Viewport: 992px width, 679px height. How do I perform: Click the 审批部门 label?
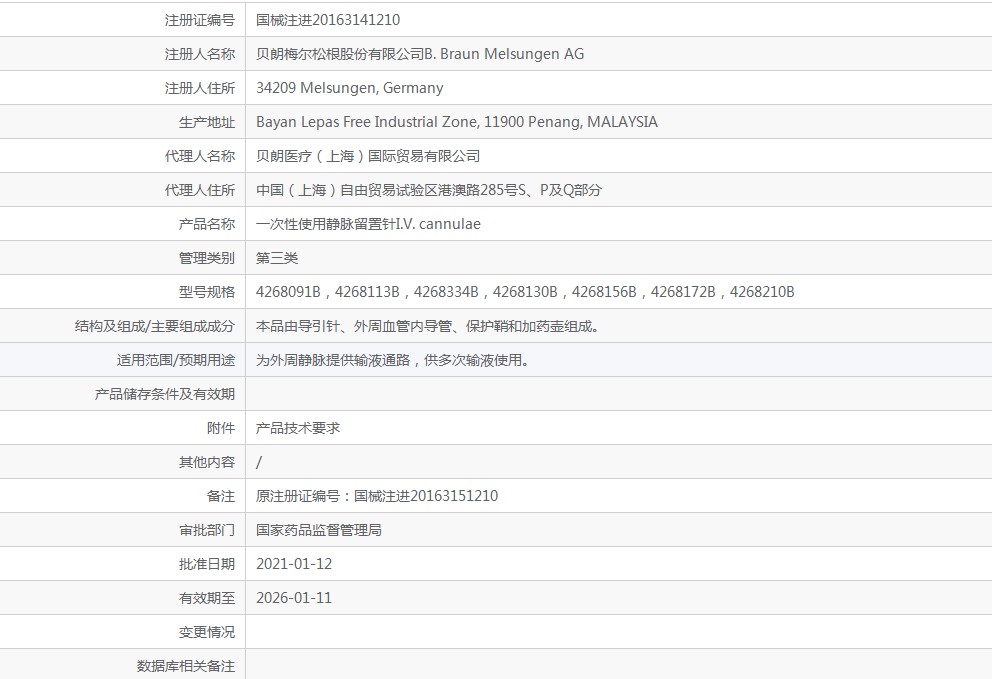(207, 530)
